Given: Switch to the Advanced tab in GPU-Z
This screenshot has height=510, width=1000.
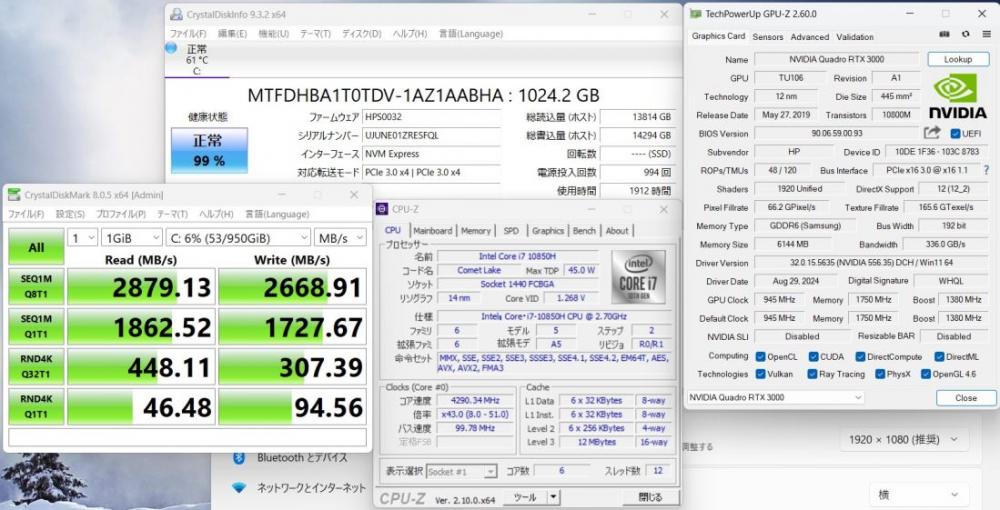Looking at the screenshot, I should tap(809, 37).
